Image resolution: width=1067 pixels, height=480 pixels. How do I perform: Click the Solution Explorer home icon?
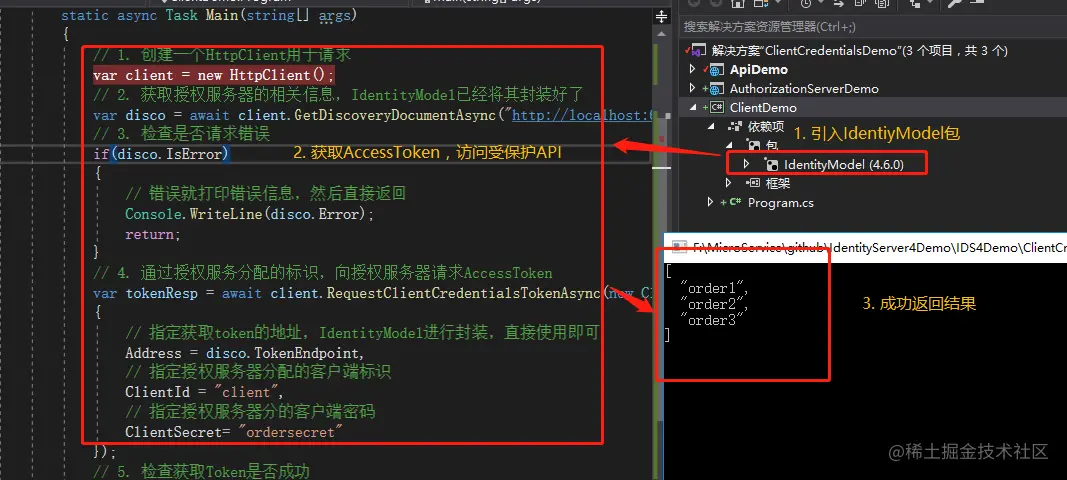click(738, 3)
